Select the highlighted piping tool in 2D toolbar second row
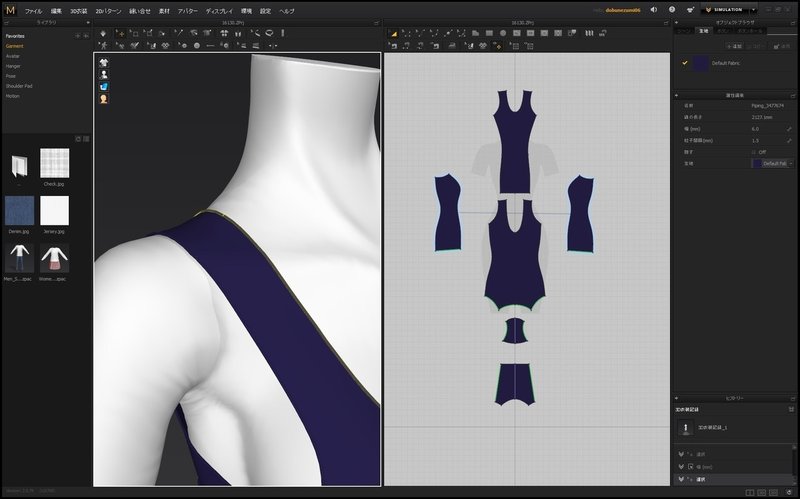Screen dimensions: 800x499 pos(497,45)
